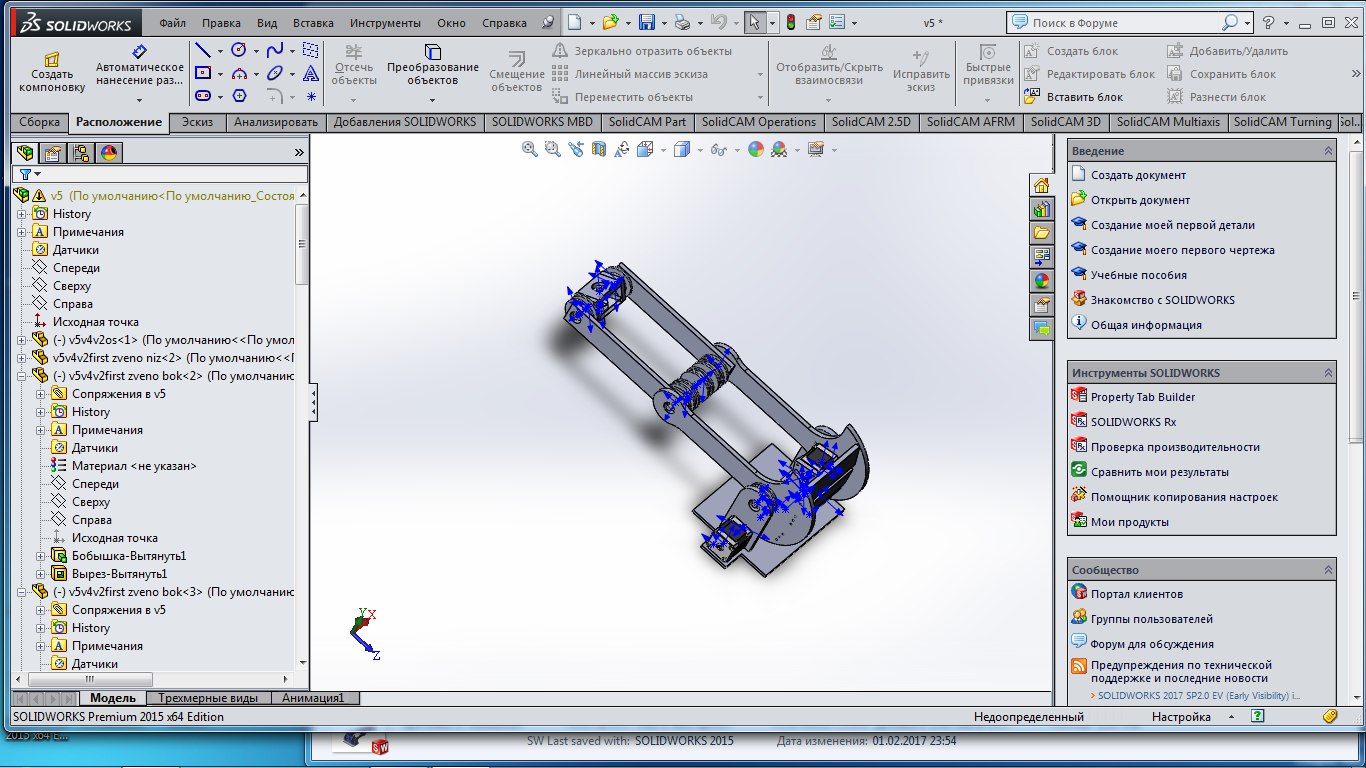The width and height of the screenshot is (1366, 768).
Task: Select the Corner Rectangle tool
Action: [x=203, y=73]
